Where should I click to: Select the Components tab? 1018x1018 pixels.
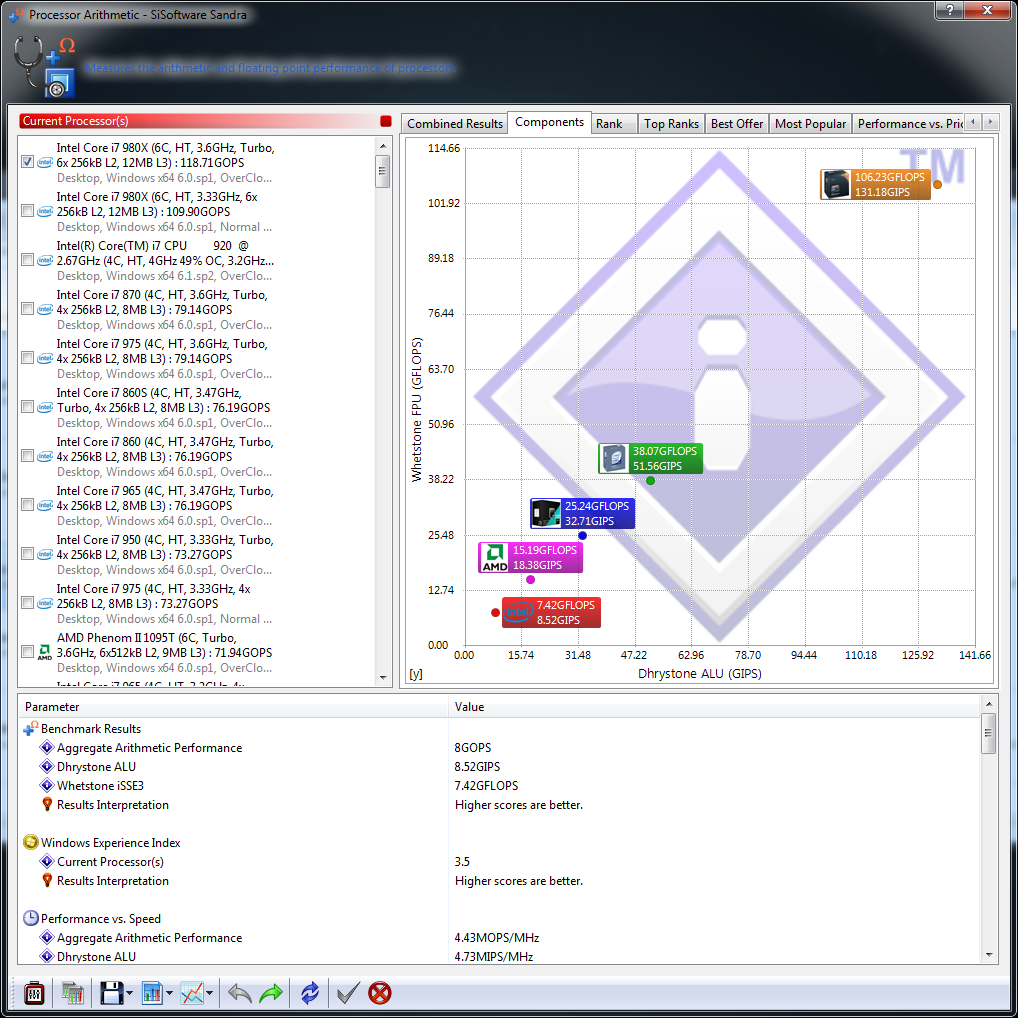(x=549, y=122)
